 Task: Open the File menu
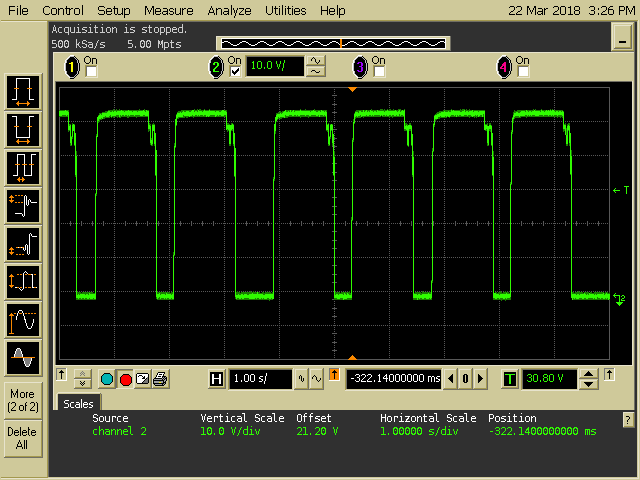point(18,10)
